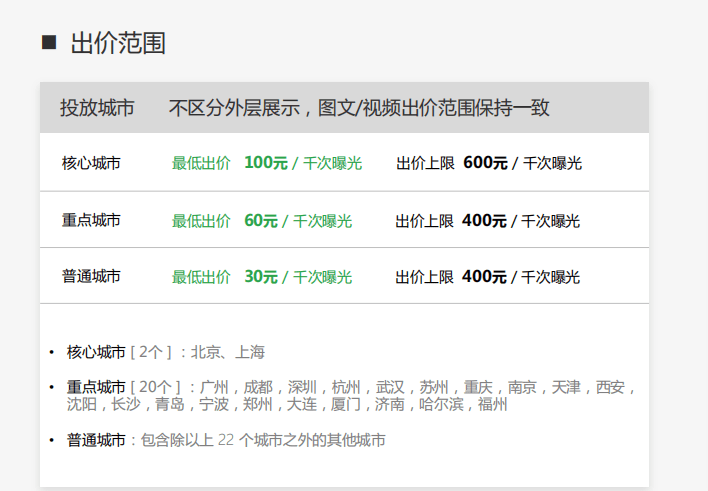Click the 600元 bid upper limit value
The width and height of the screenshot is (708, 491).
pos(484,163)
